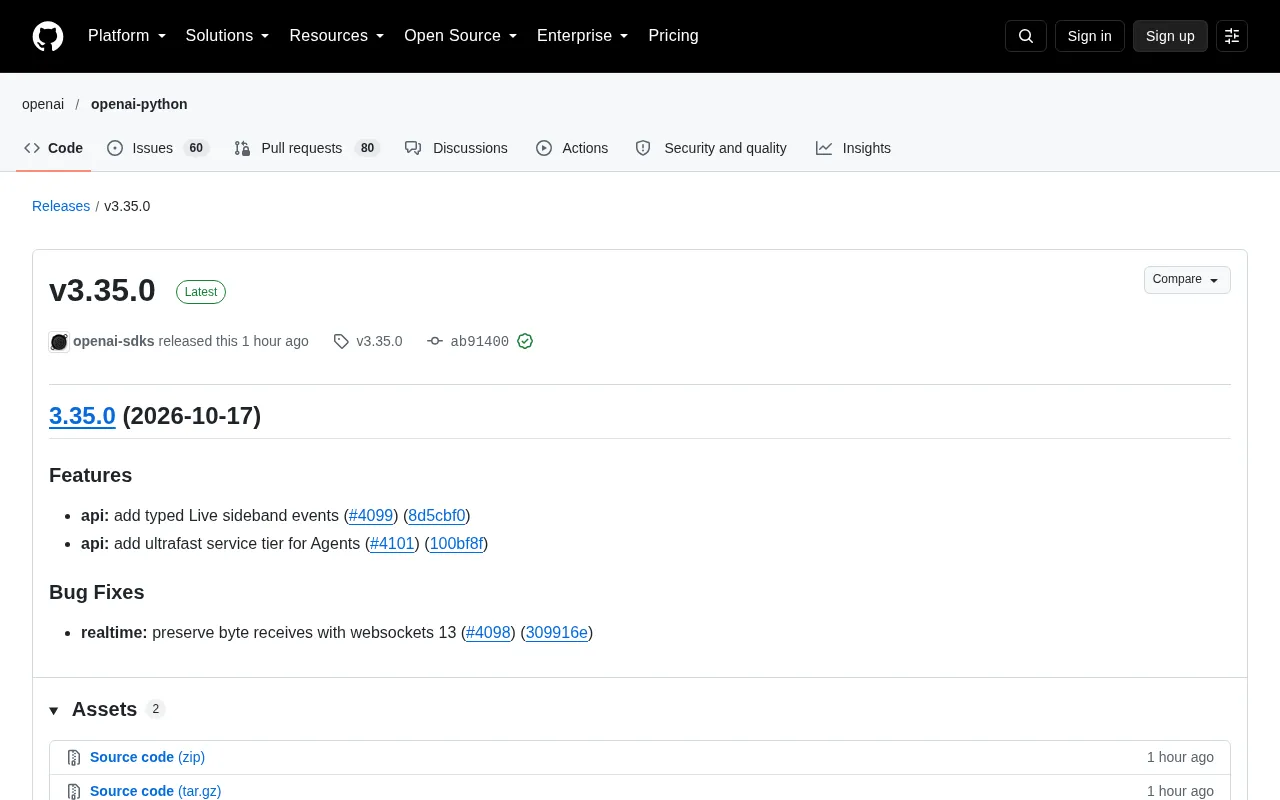Screen dimensions: 1280x800
Task: Open pull request #4098 link
Action: 489,633
